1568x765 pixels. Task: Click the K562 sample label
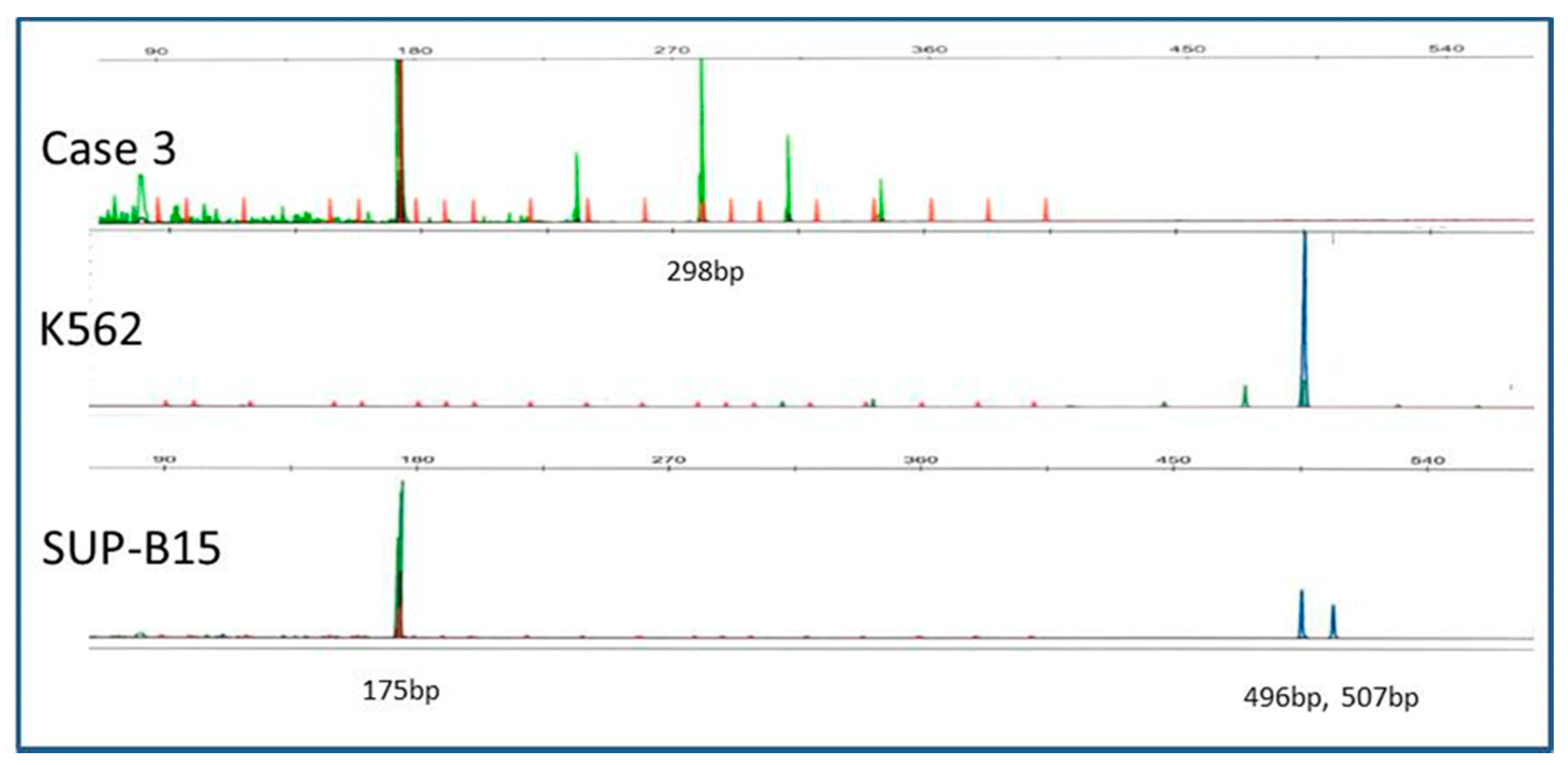91,330
